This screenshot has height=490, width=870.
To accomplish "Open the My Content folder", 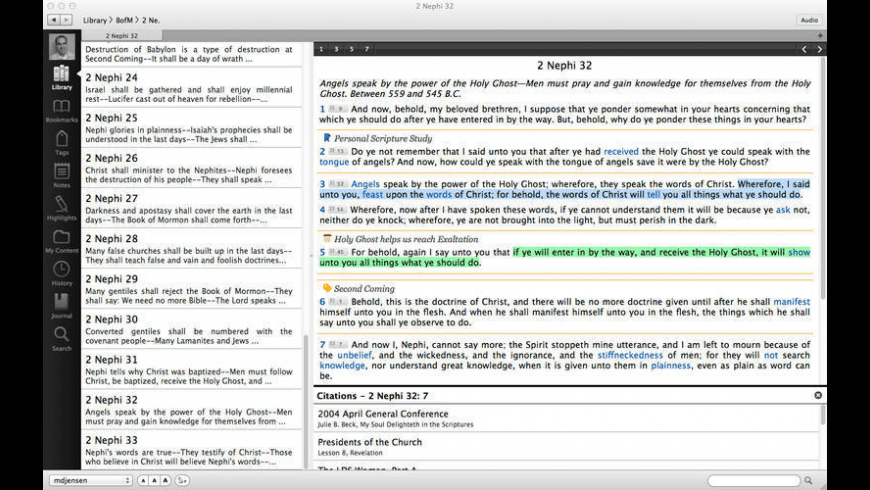I will pyautogui.click(x=62, y=241).
